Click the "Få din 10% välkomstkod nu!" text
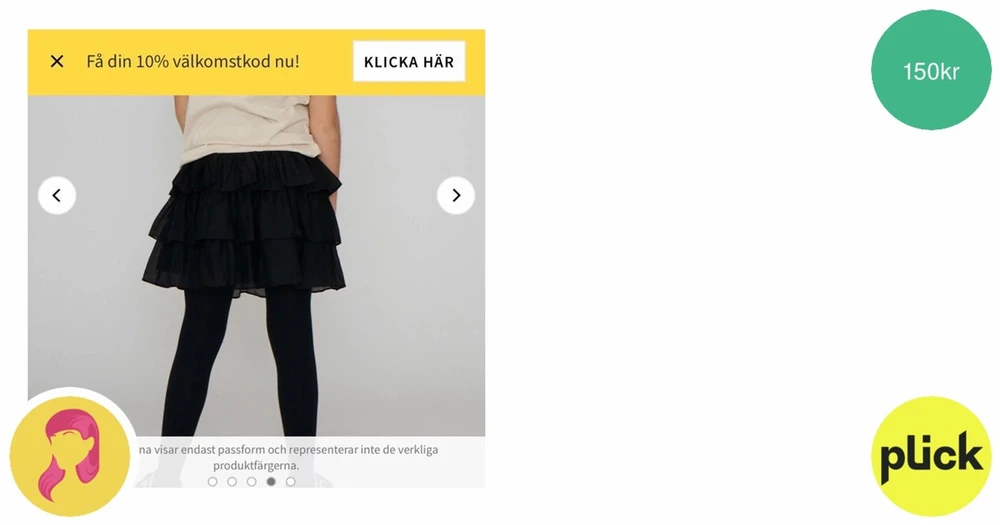The width and height of the screenshot is (1000, 525). pos(193,62)
